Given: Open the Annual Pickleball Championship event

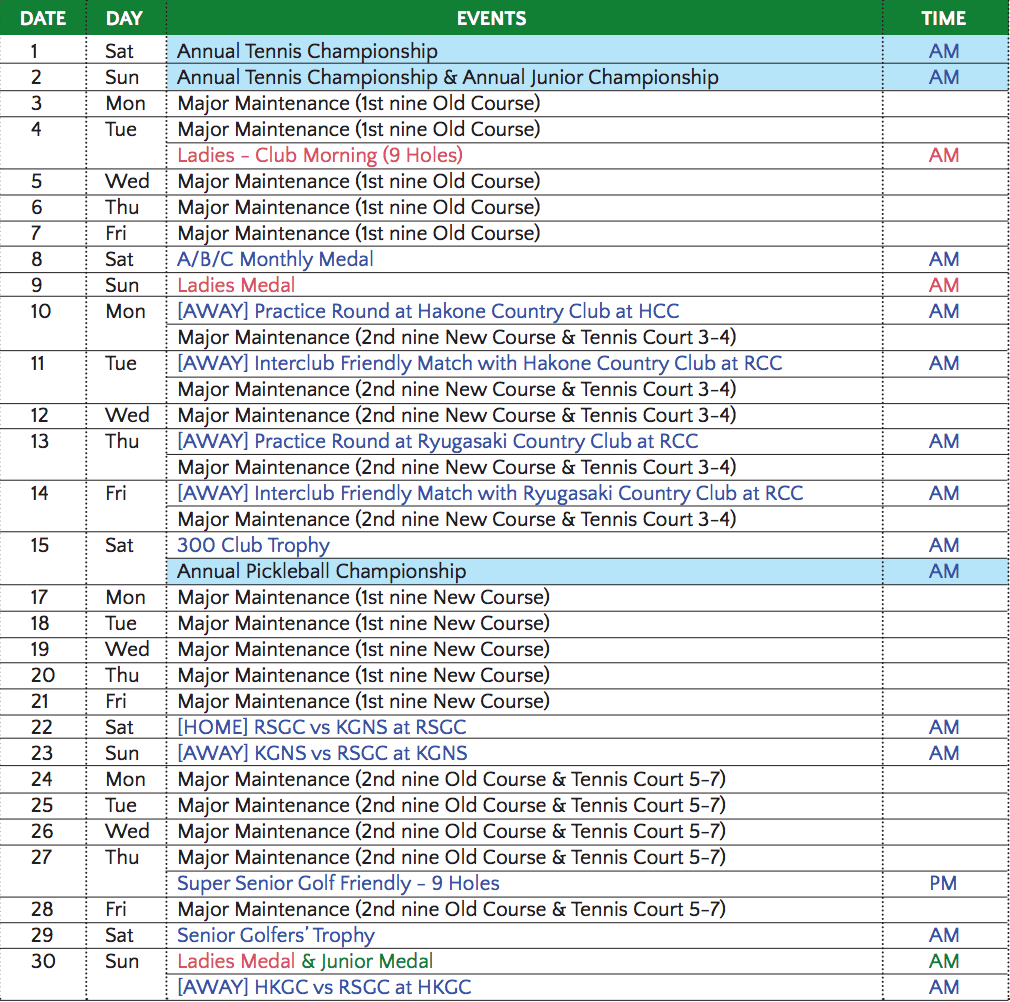Looking at the screenshot, I should pos(321,571).
